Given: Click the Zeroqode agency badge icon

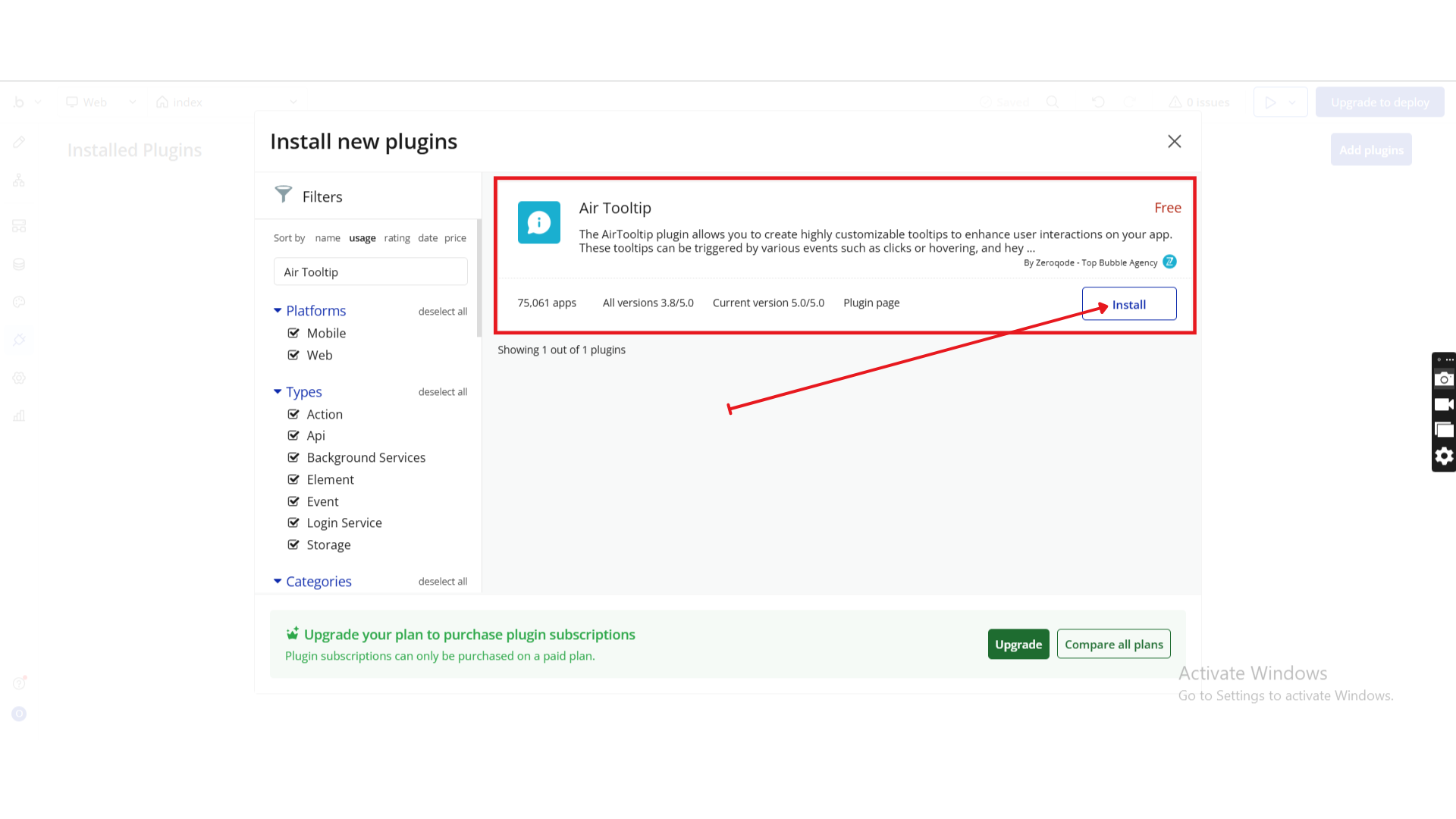Looking at the screenshot, I should click(1169, 262).
